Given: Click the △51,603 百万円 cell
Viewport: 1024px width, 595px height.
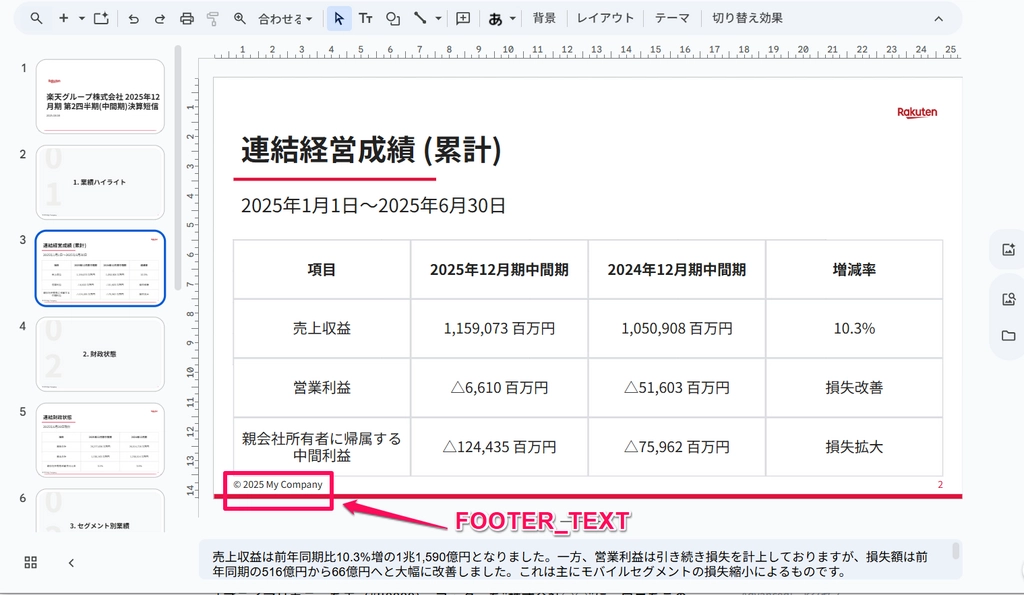Looking at the screenshot, I should point(677,388).
